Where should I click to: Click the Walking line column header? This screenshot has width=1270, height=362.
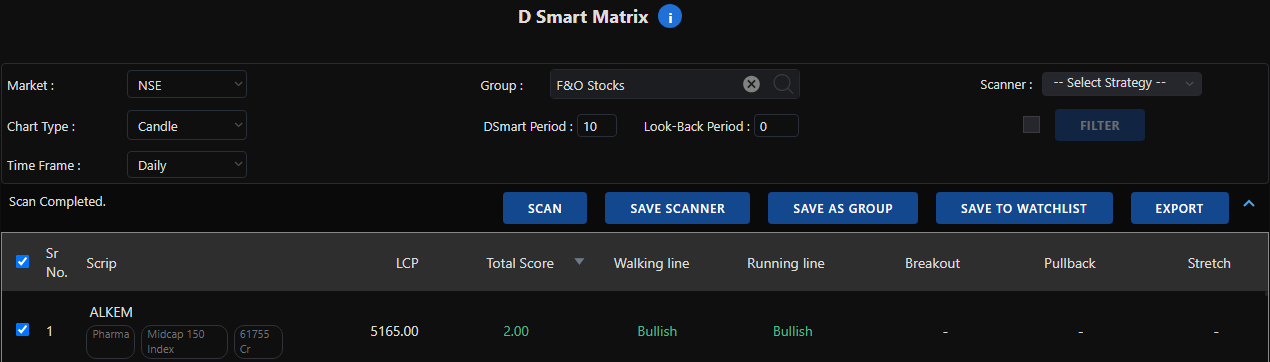[651, 263]
